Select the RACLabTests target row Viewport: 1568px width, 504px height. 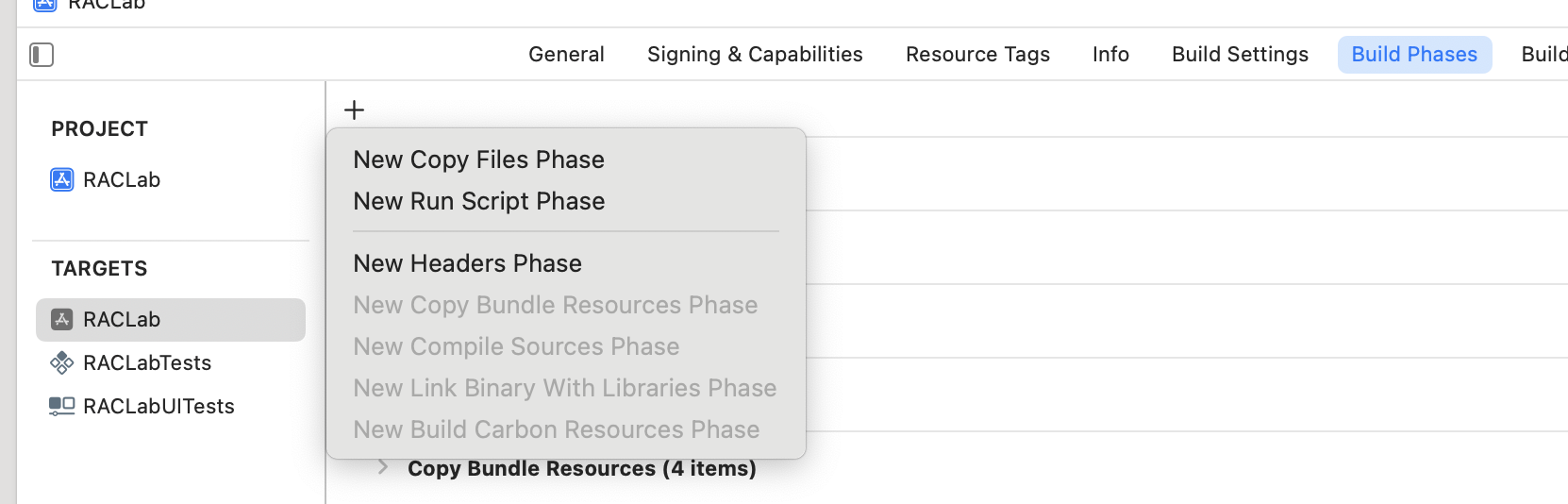click(147, 362)
